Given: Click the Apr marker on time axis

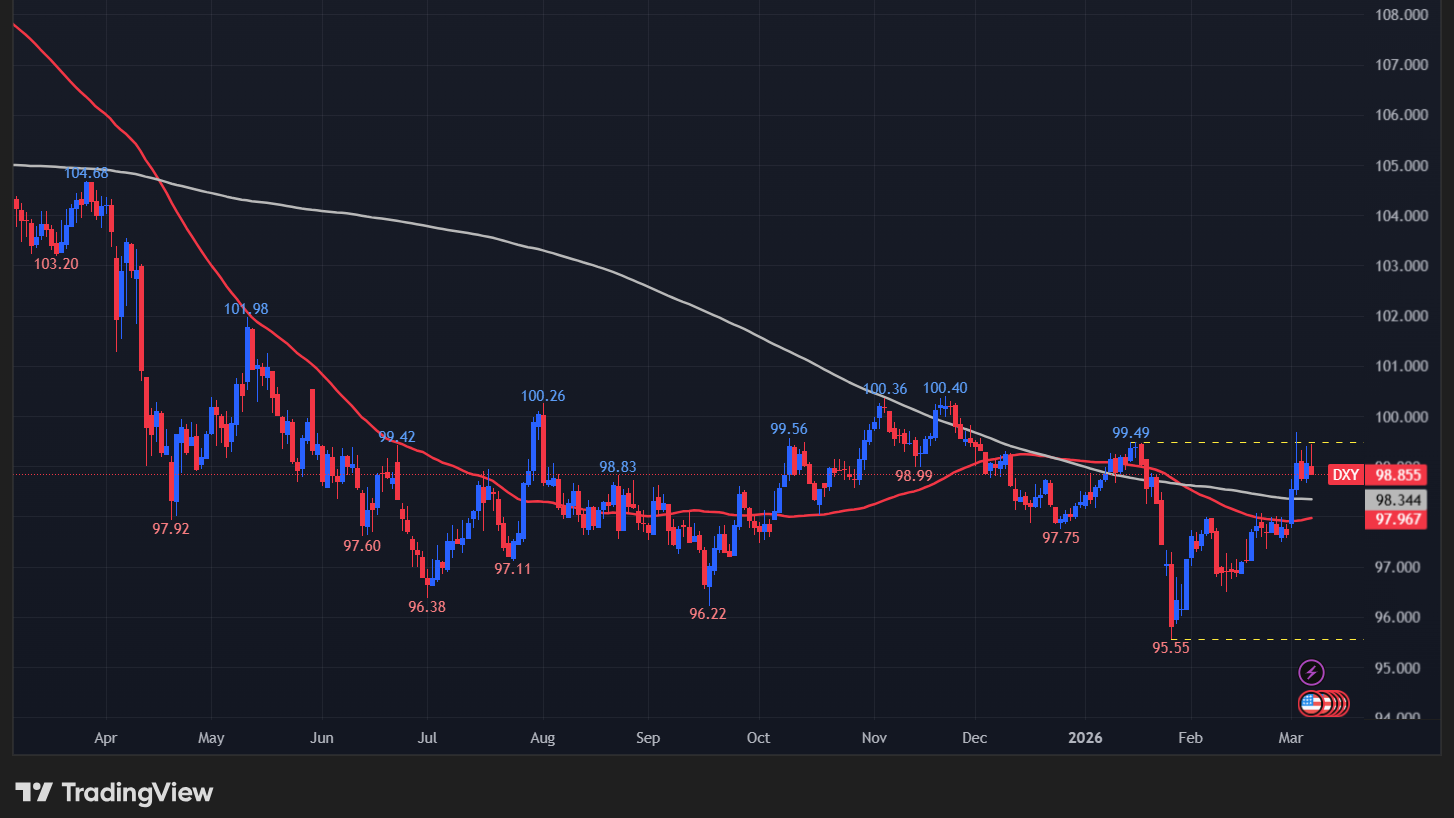Looking at the screenshot, I should click(105, 738).
